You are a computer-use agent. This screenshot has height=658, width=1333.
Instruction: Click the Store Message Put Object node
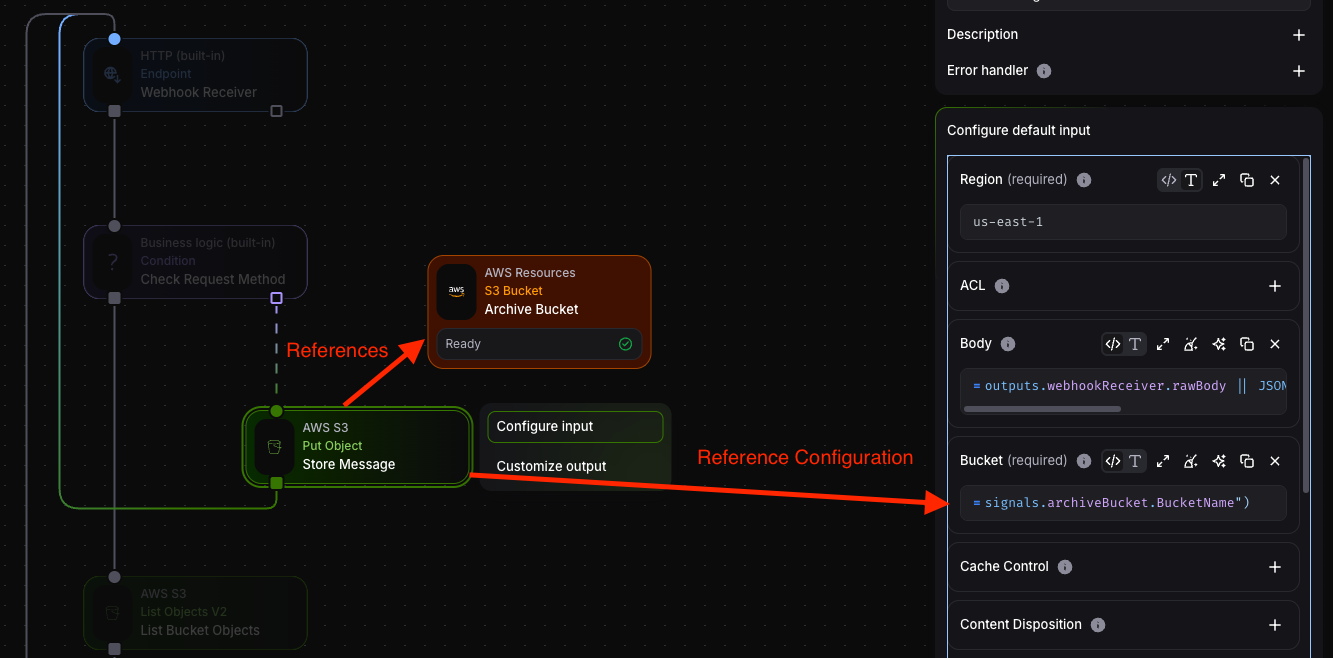[356, 447]
